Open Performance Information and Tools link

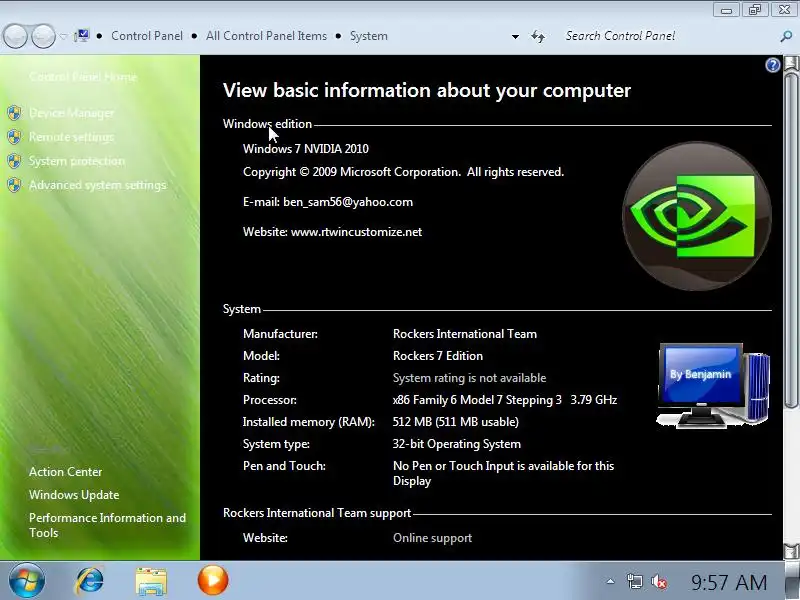pyautogui.click(x=107, y=525)
